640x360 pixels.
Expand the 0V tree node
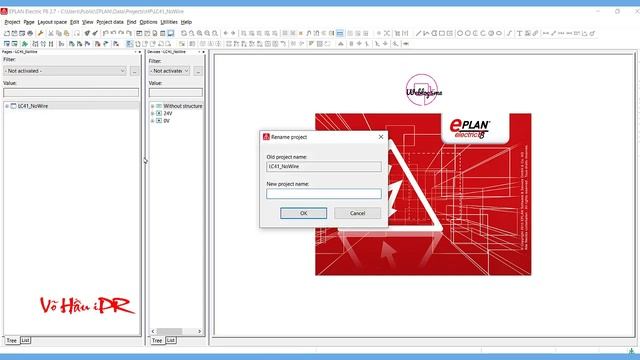pyautogui.click(x=153, y=121)
